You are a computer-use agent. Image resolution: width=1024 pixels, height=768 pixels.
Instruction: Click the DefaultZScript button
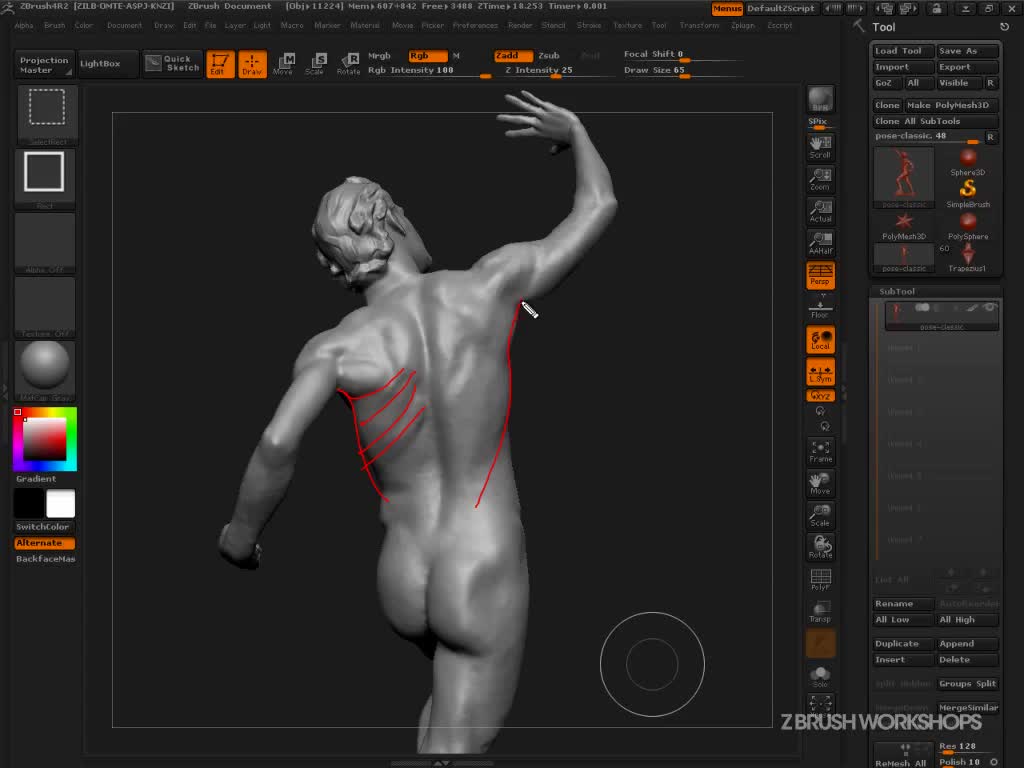click(780, 8)
